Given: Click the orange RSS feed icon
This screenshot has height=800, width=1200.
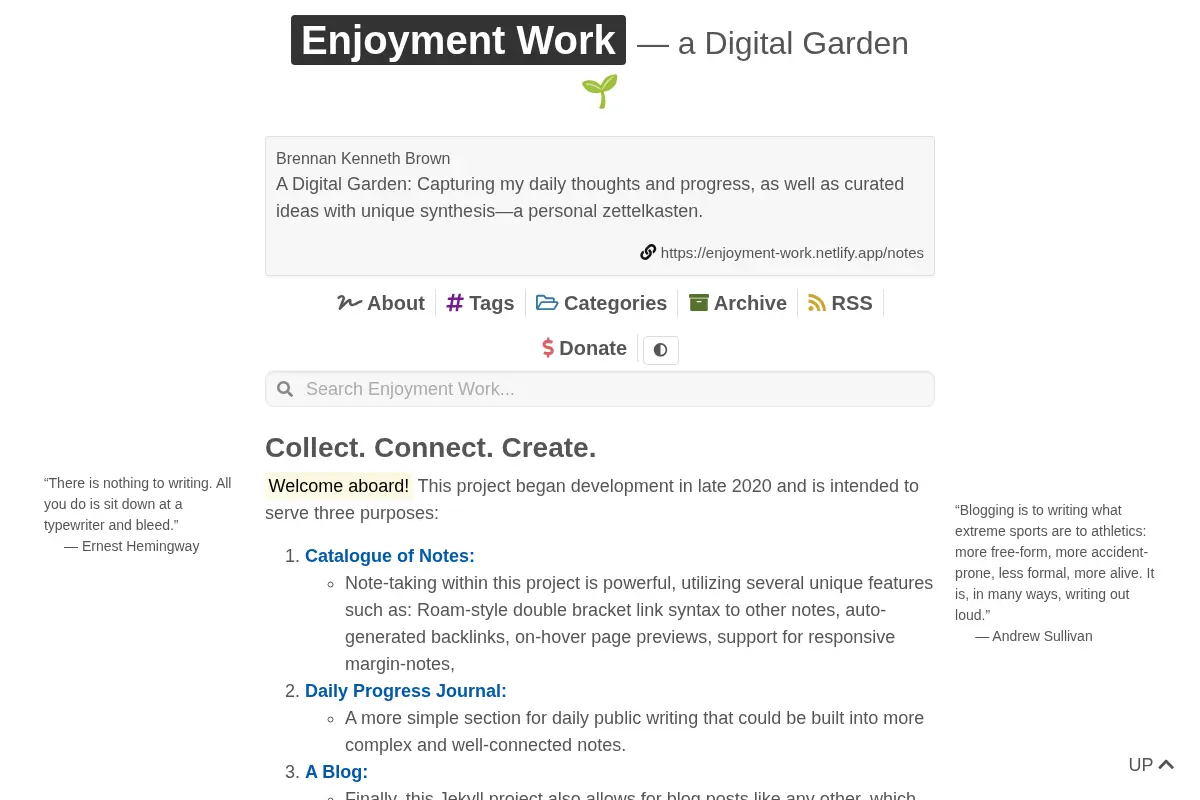Looking at the screenshot, I should (817, 302).
